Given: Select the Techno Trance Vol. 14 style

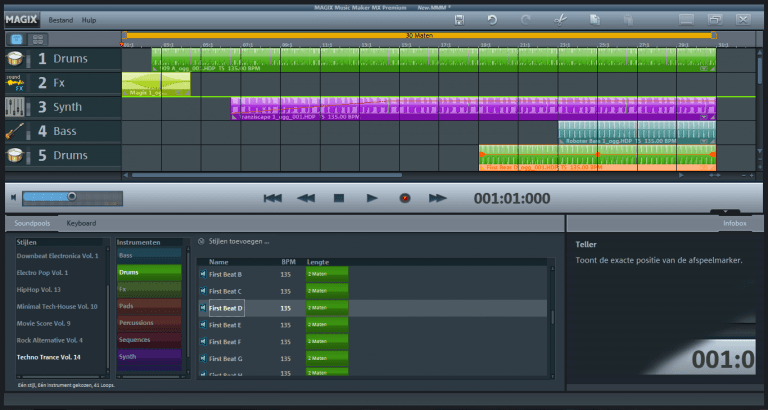Looking at the screenshot, I should [48, 358].
